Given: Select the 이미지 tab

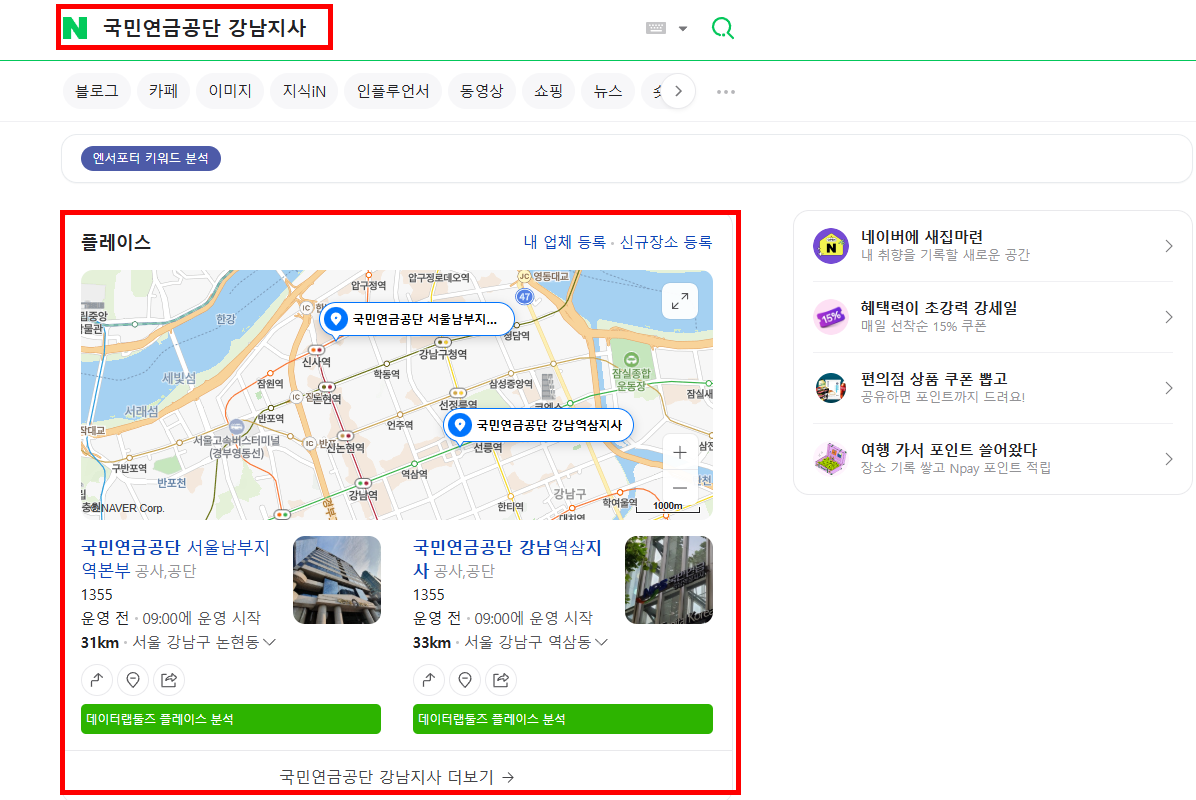Looking at the screenshot, I should pos(230,92).
